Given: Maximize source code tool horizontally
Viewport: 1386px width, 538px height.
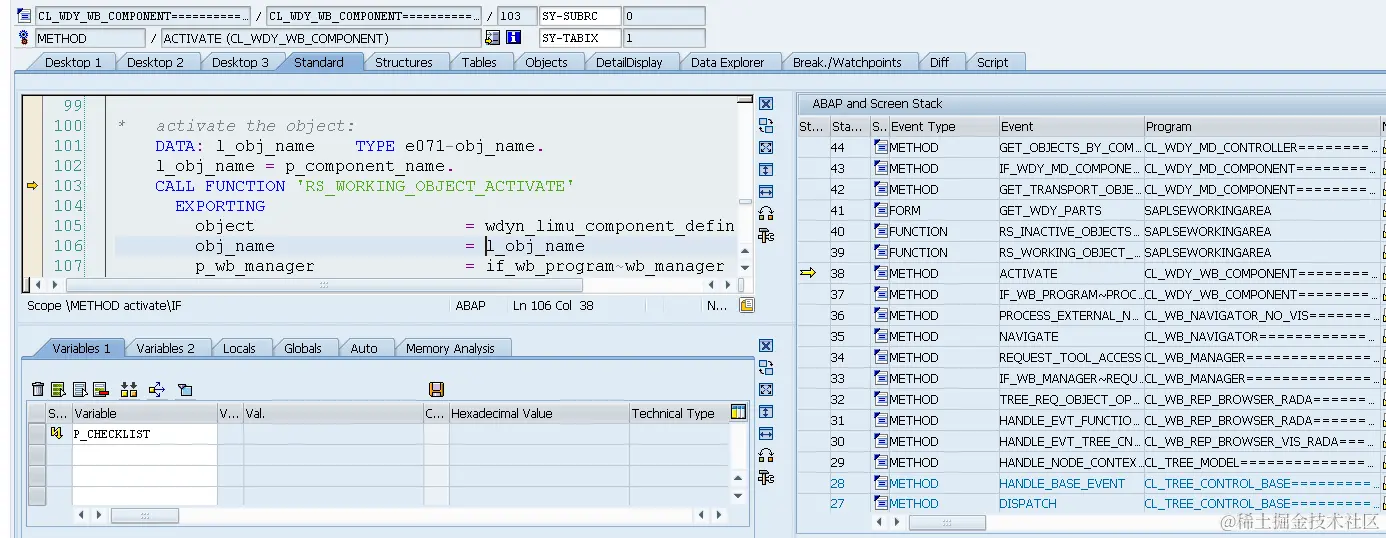Looking at the screenshot, I should (x=766, y=192).
